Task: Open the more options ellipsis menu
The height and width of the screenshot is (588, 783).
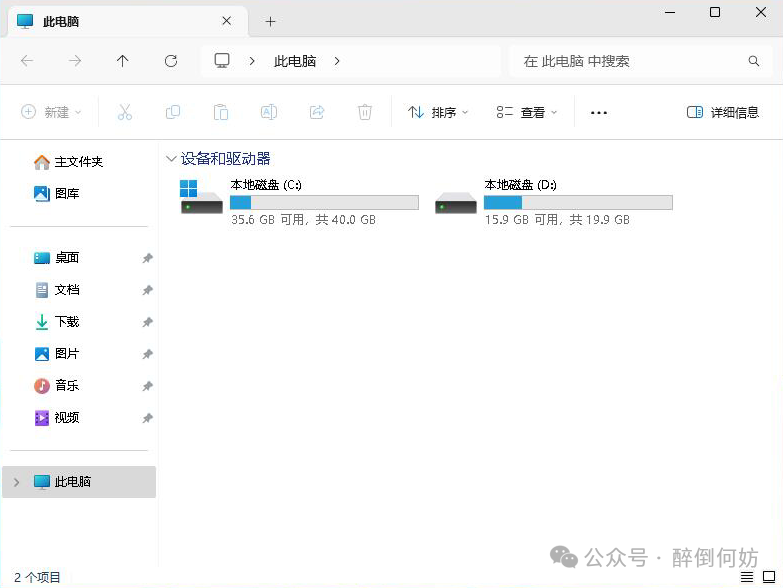Action: [599, 113]
